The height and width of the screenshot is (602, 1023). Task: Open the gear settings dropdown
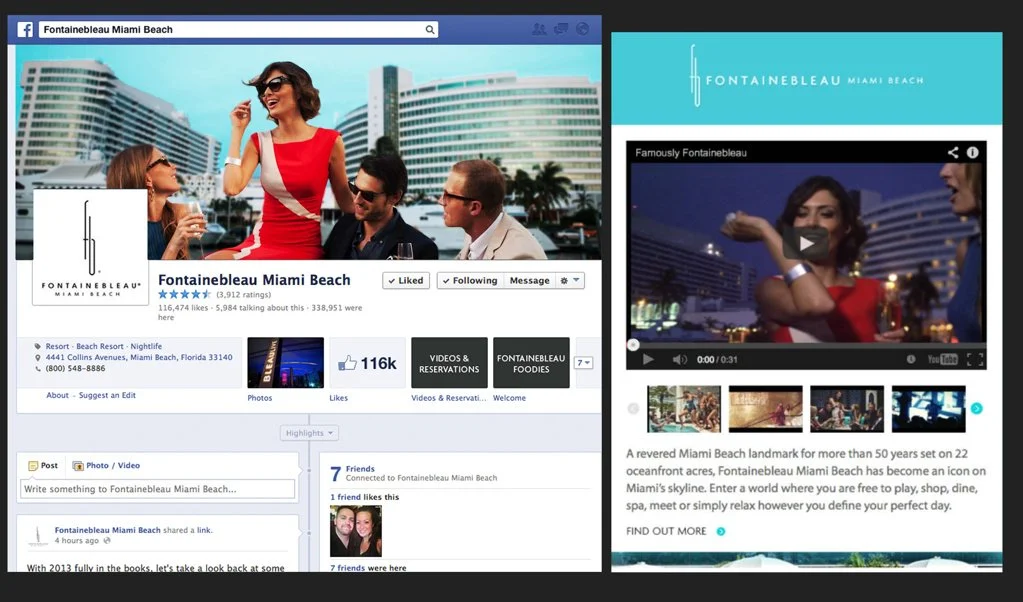pyautogui.click(x=570, y=280)
